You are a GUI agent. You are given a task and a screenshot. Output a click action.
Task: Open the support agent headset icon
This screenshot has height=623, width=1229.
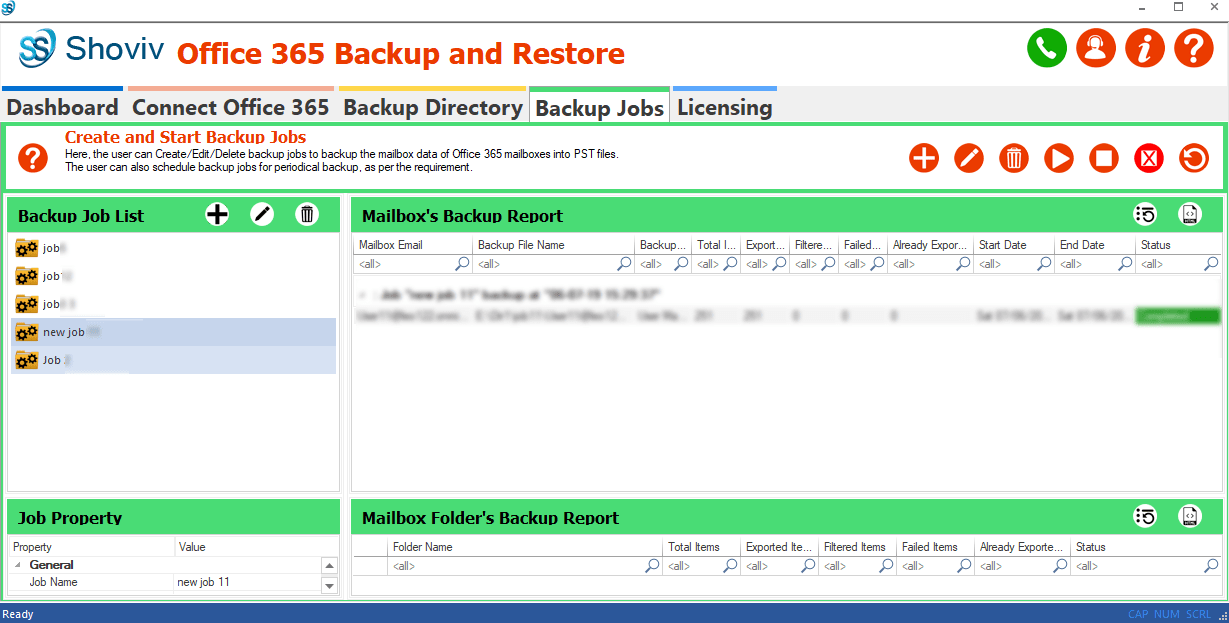(1096, 49)
